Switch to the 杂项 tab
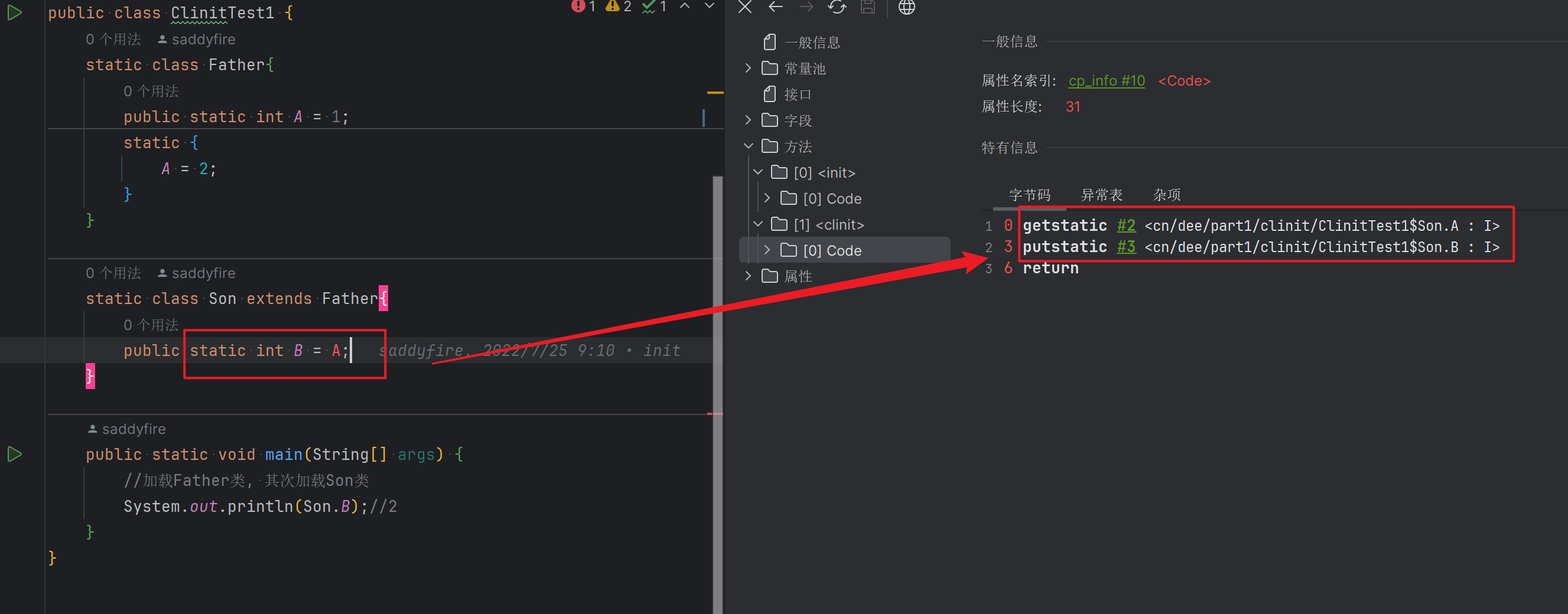Viewport: 1568px width, 614px height. 1166,195
